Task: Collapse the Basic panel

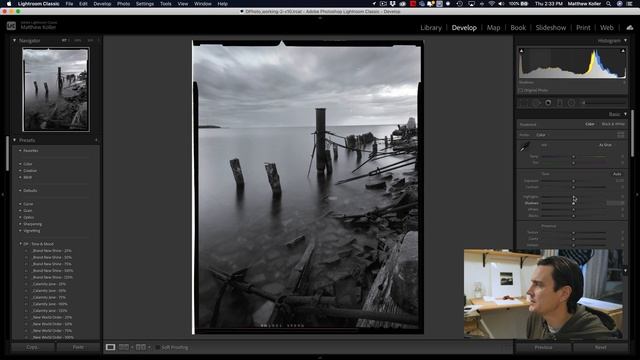Action: click(625, 114)
